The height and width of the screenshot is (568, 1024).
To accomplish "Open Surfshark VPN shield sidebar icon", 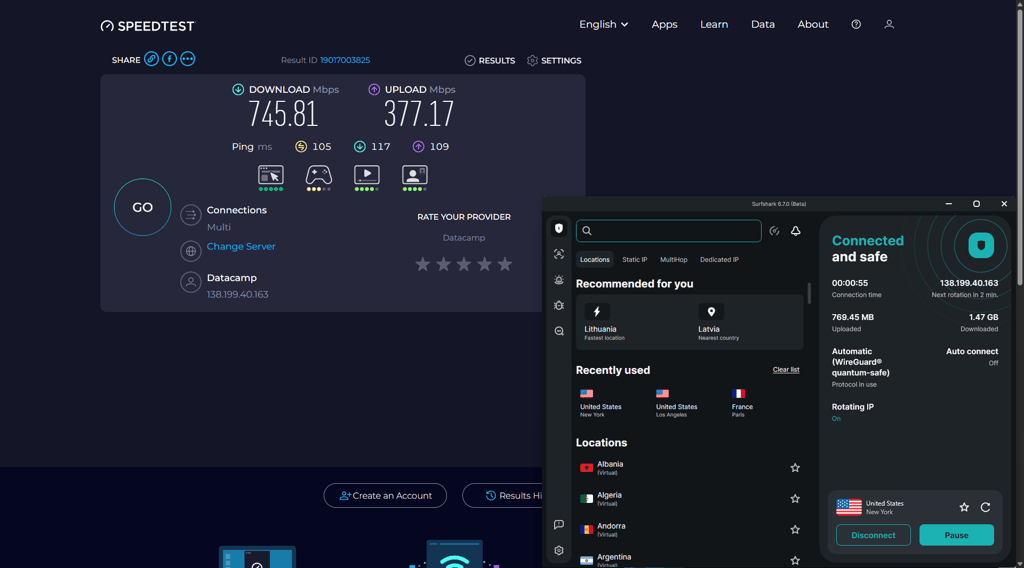I will (x=559, y=228).
